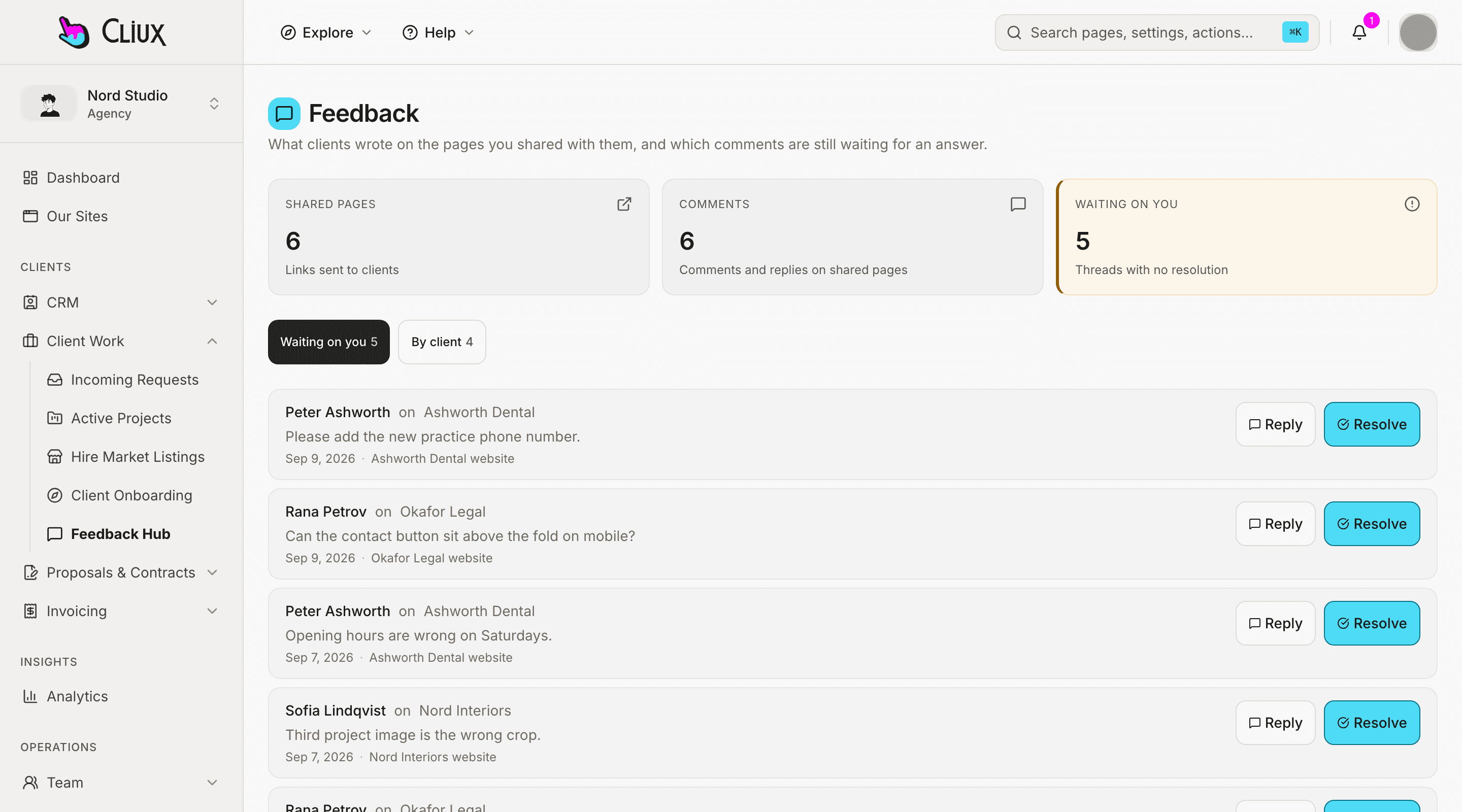Reply to the contact button mobile comment
The height and width of the screenshot is (812, 1462).
[x=1275, y=524]
